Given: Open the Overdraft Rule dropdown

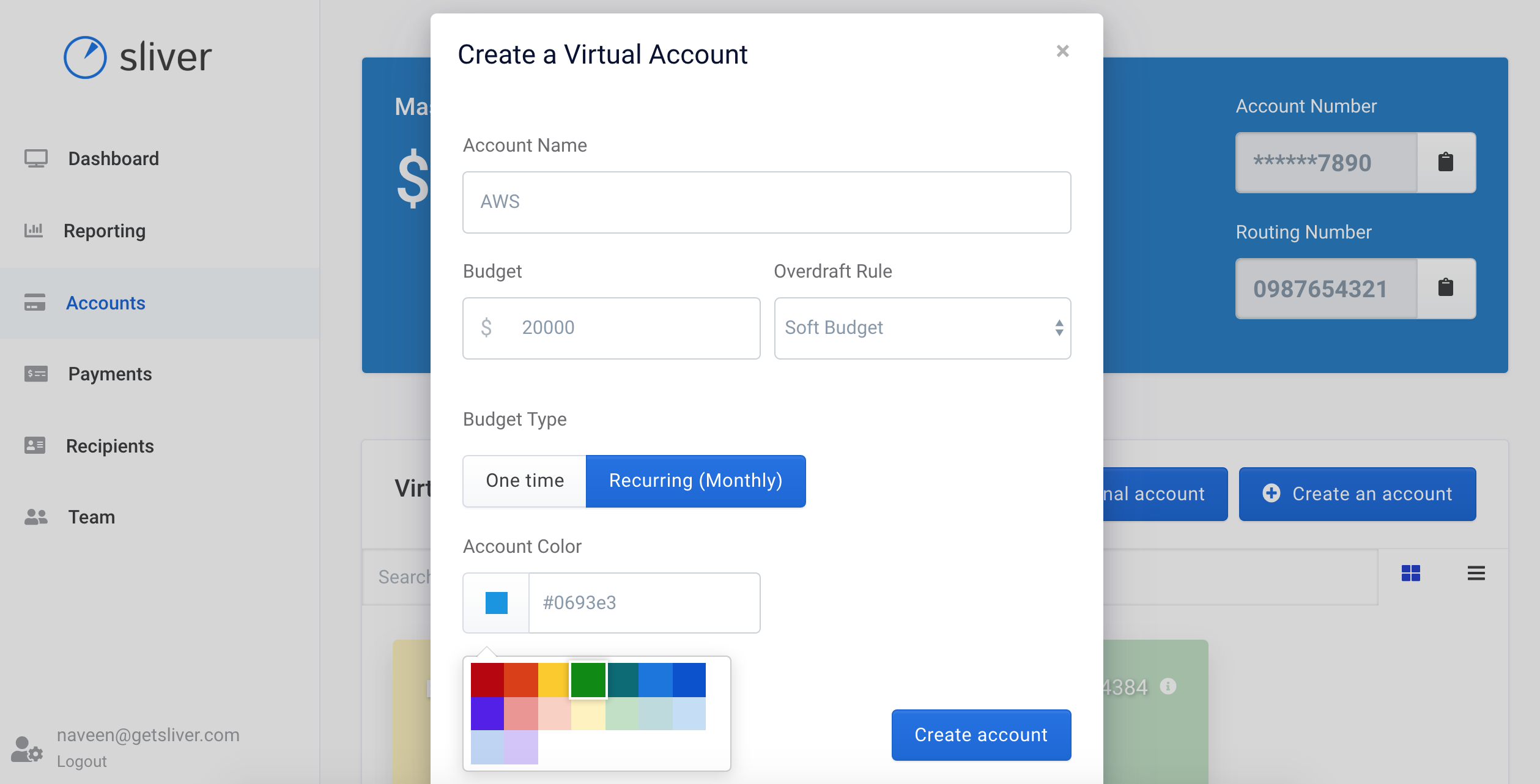Looking at the screenshot, I should tap(922, 328).
